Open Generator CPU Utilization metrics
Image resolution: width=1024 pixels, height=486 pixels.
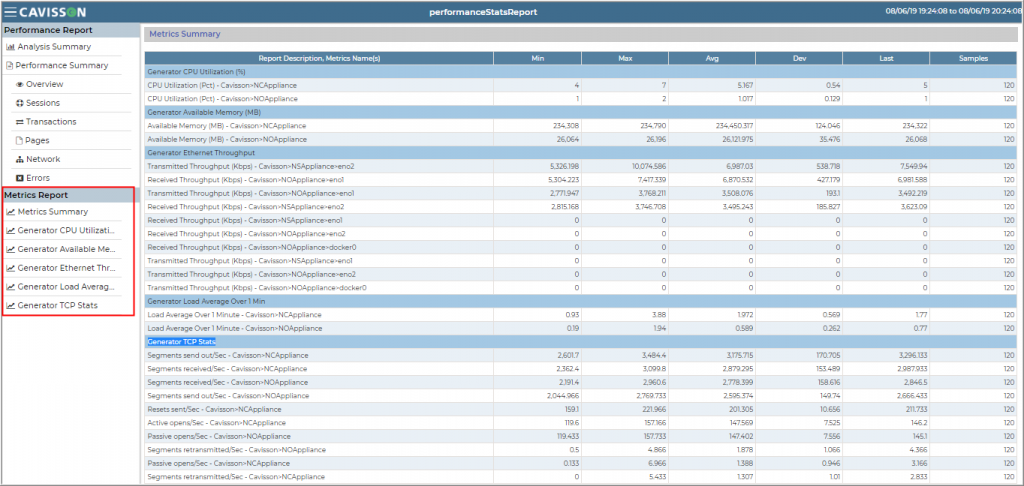click(67, 231)
